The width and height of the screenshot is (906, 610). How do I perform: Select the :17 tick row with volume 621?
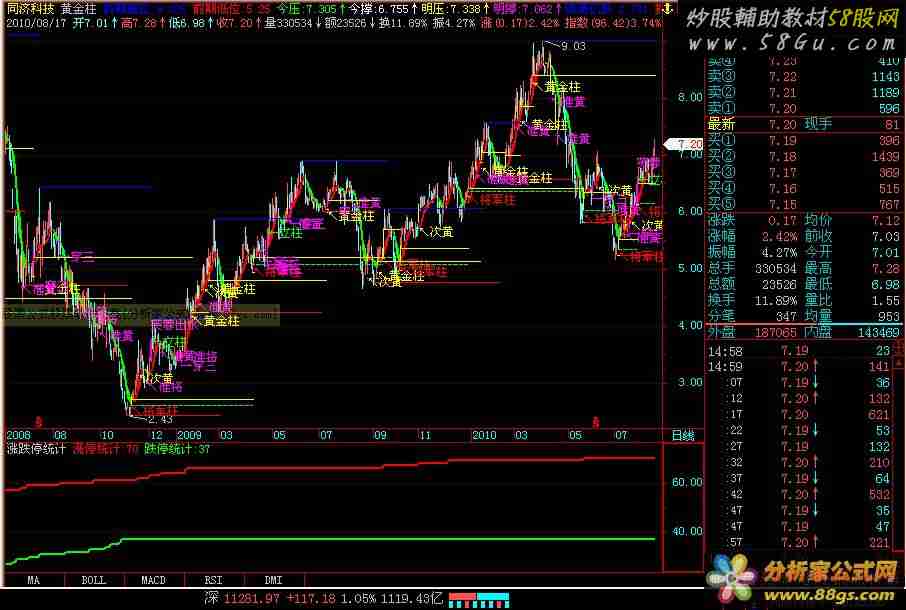pyautogui.click(x=800, y=414)
